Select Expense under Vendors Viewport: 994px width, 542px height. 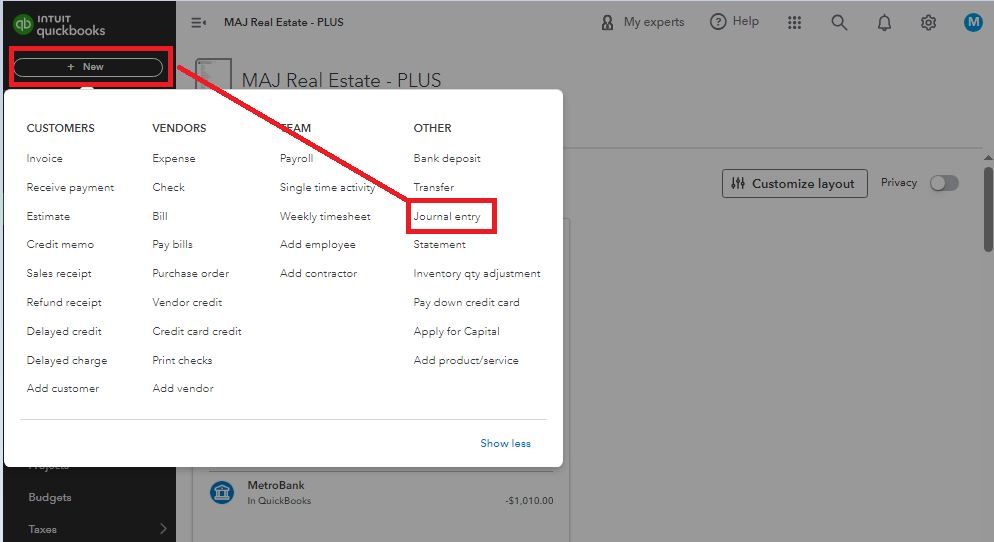(174, 158)
